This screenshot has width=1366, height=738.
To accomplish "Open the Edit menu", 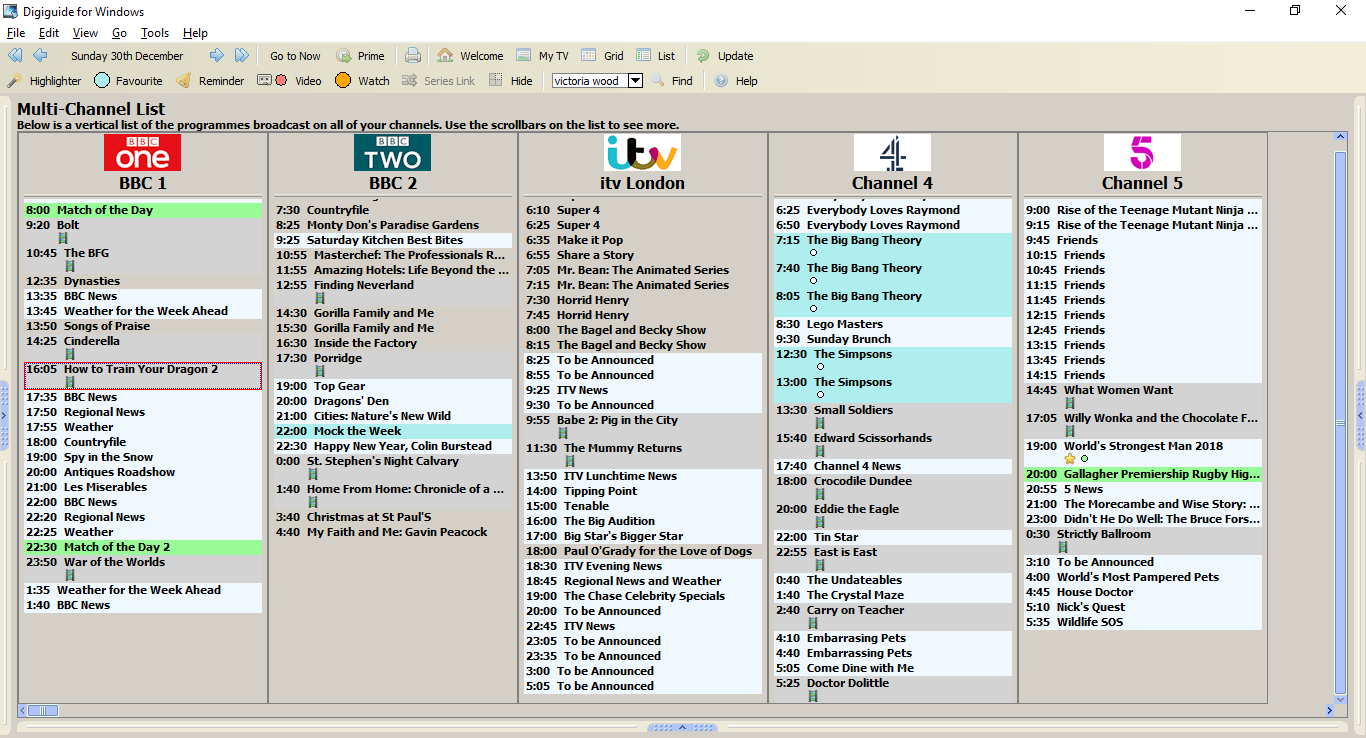I will coord(49,33).
